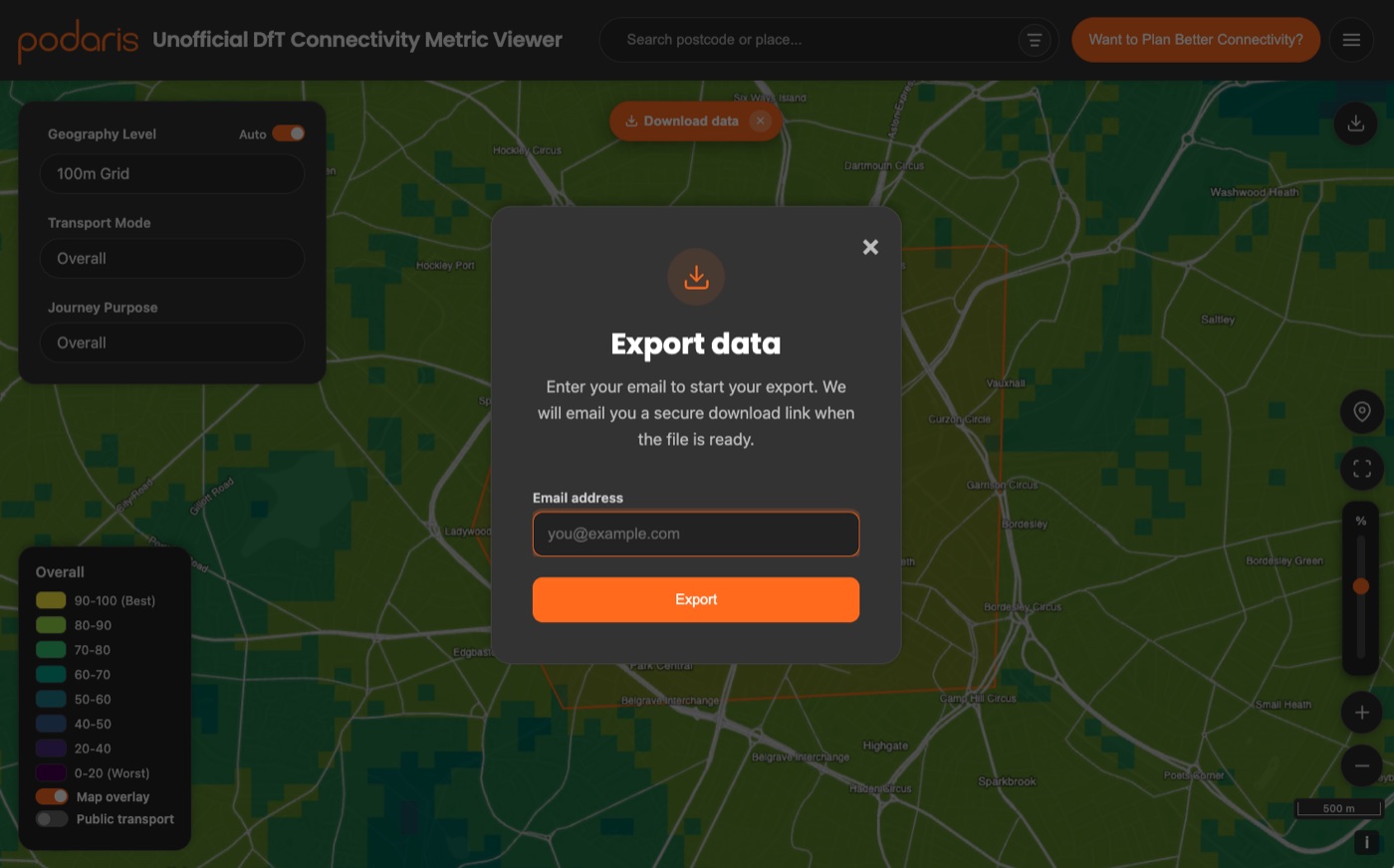The image size is (1394, 868).
Task: Open search filter options icon
Action: (1035, 40)
